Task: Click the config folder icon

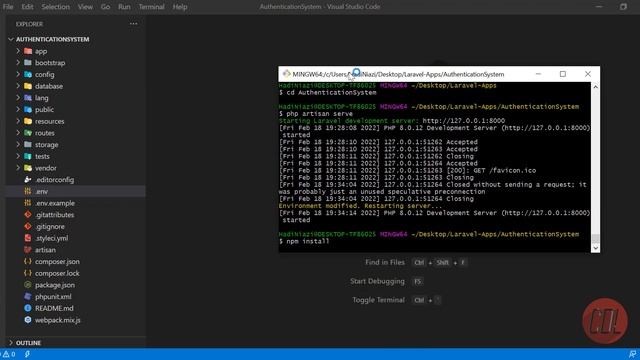Action: coord(28,74)
